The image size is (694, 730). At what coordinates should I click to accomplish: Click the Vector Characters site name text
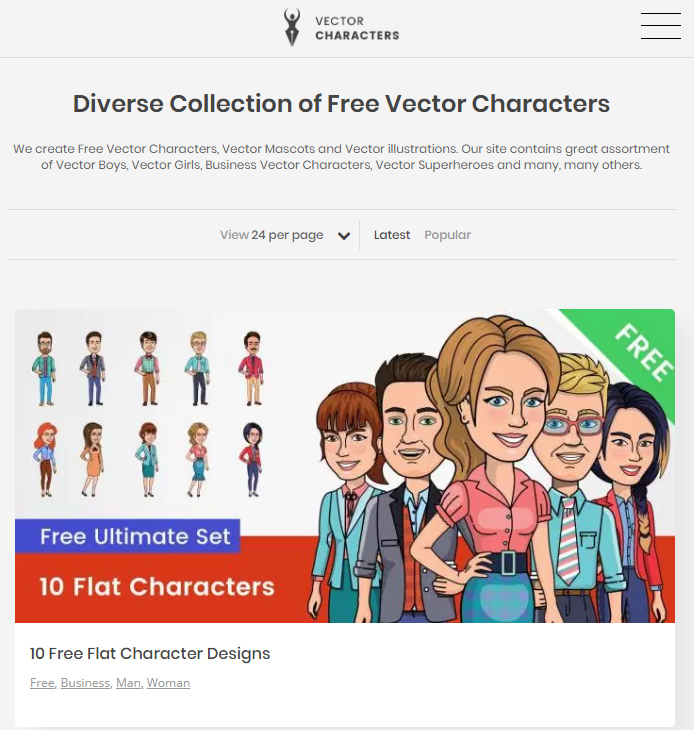click(x=357, y=28)
